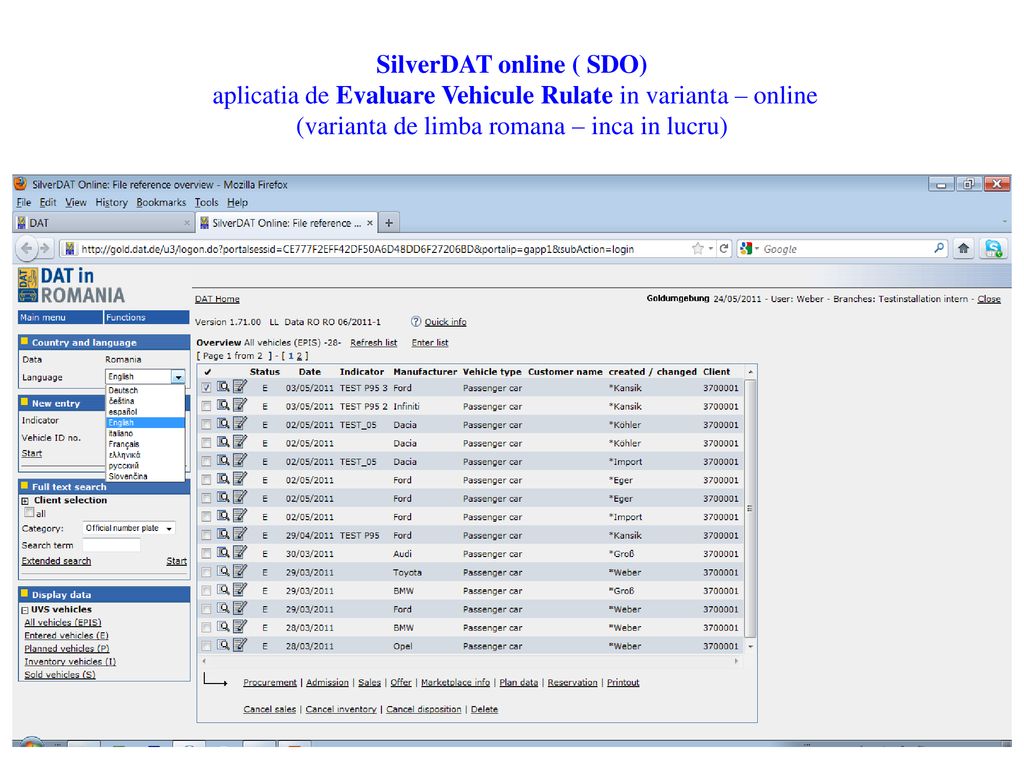Open the History menu
This screenshot has height=768, width=1024.
112,202
